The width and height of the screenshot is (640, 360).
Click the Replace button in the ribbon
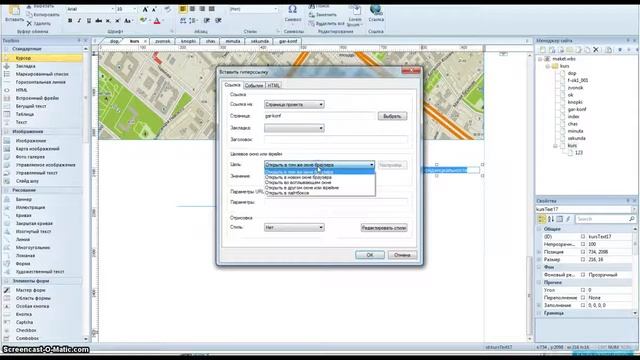coord(323,15)
